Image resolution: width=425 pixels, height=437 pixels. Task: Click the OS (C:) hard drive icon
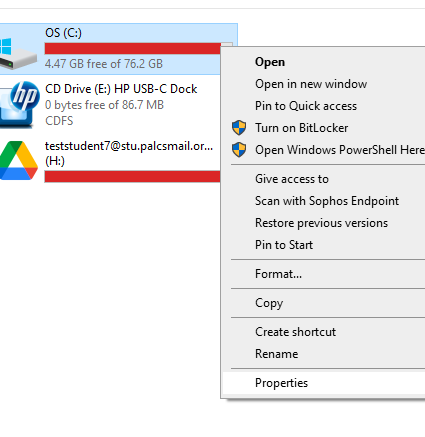tap(18, 53)
